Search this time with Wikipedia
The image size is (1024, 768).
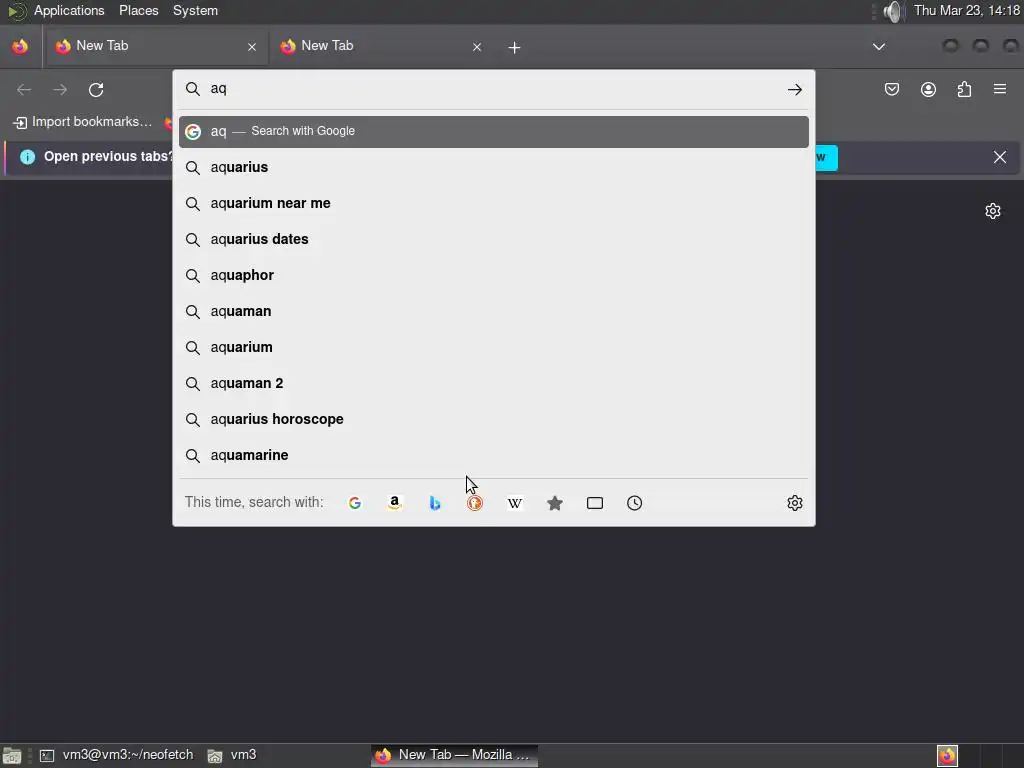(515, 503)
